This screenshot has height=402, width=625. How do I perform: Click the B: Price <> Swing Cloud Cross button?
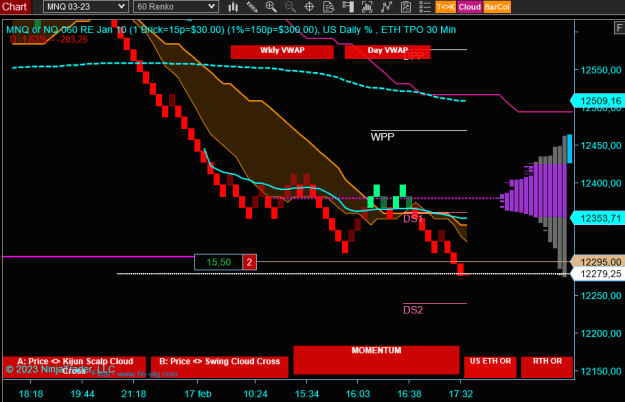220,367
